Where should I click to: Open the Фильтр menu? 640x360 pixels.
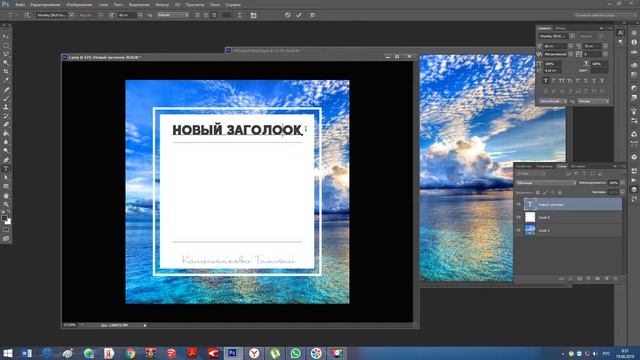[162, 4]
